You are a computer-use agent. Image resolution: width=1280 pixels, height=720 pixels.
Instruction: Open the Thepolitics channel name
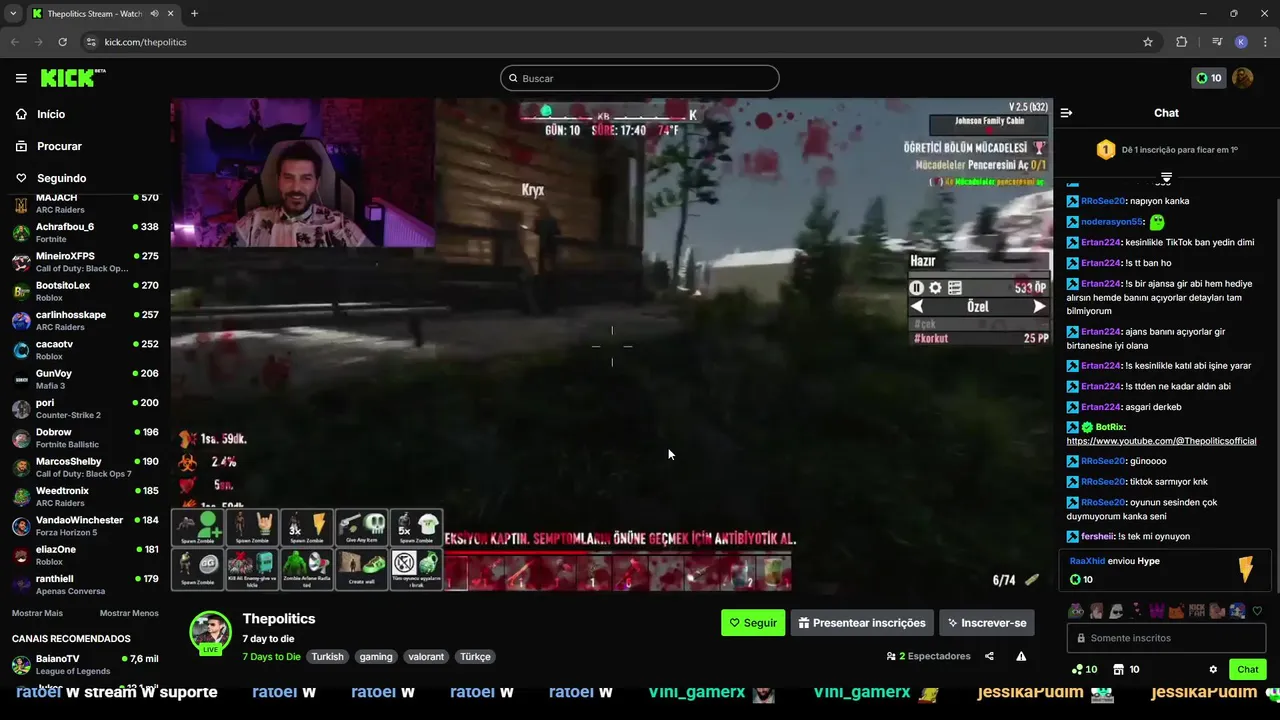coord(279,619)
